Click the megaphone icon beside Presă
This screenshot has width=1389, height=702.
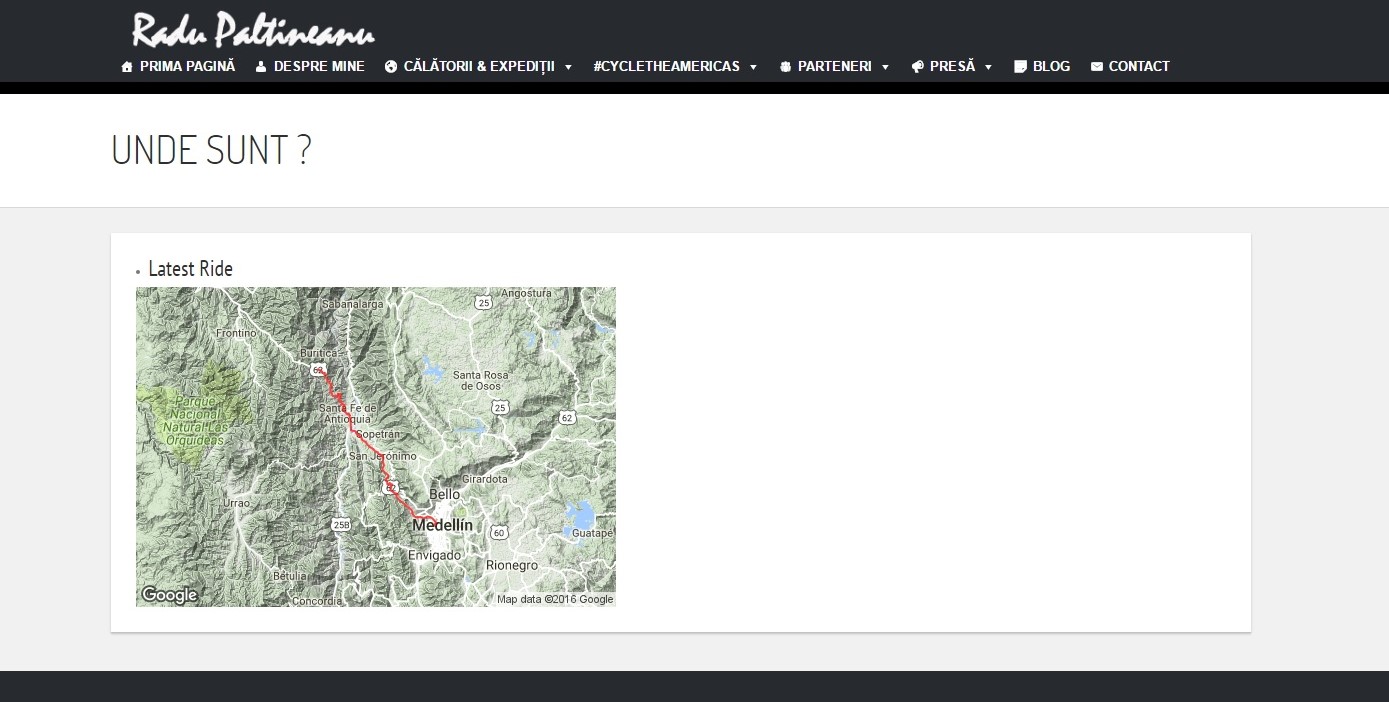917,67
